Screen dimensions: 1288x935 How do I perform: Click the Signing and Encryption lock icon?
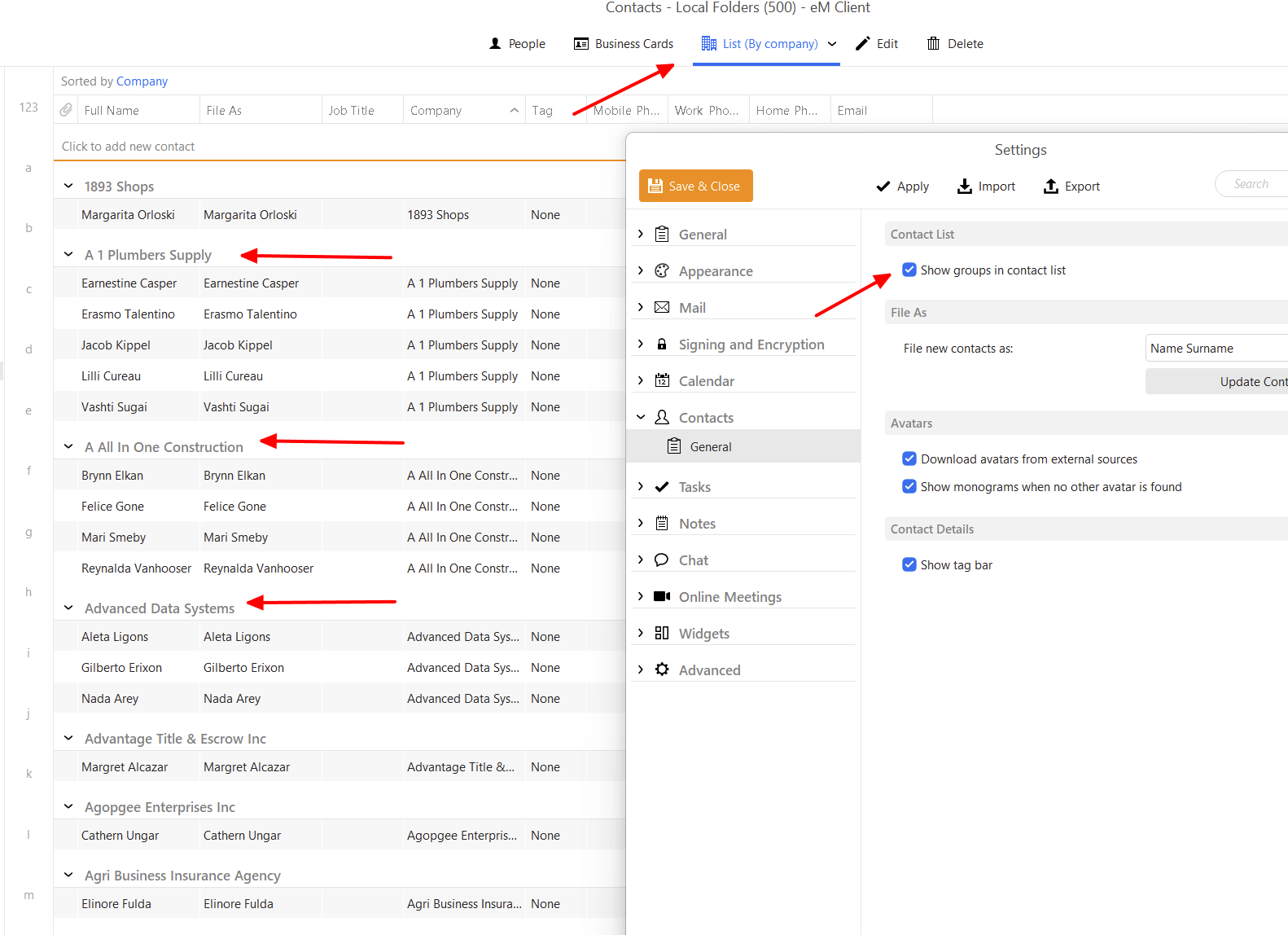point(662,344)
